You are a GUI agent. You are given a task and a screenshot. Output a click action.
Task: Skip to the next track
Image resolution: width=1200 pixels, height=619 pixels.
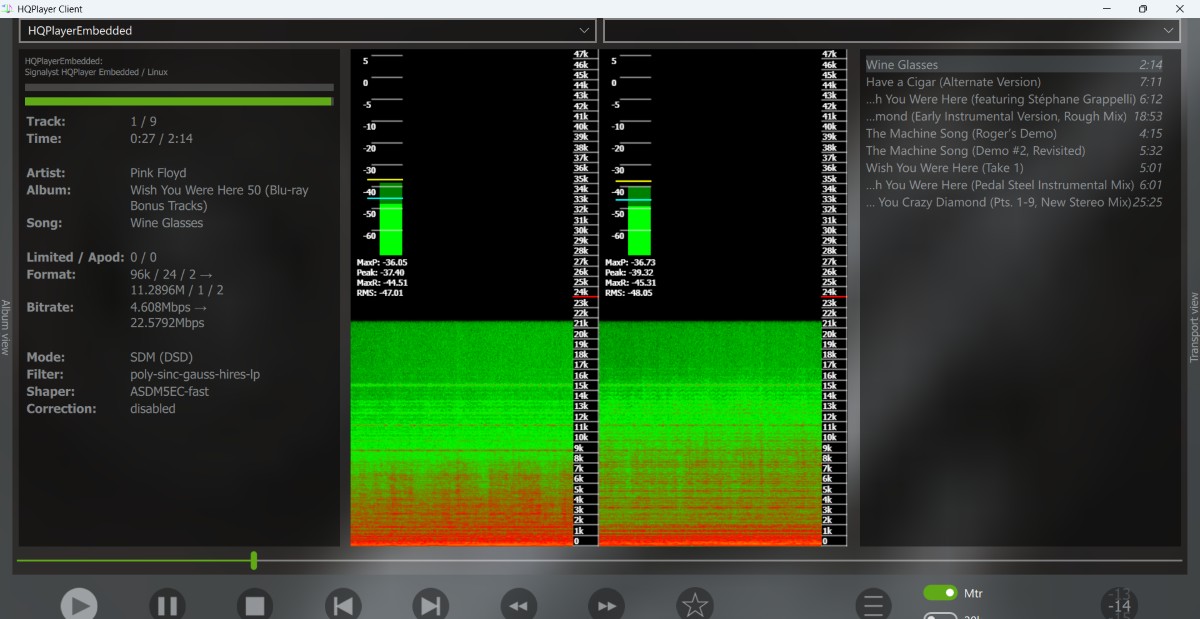click(430, 605)
